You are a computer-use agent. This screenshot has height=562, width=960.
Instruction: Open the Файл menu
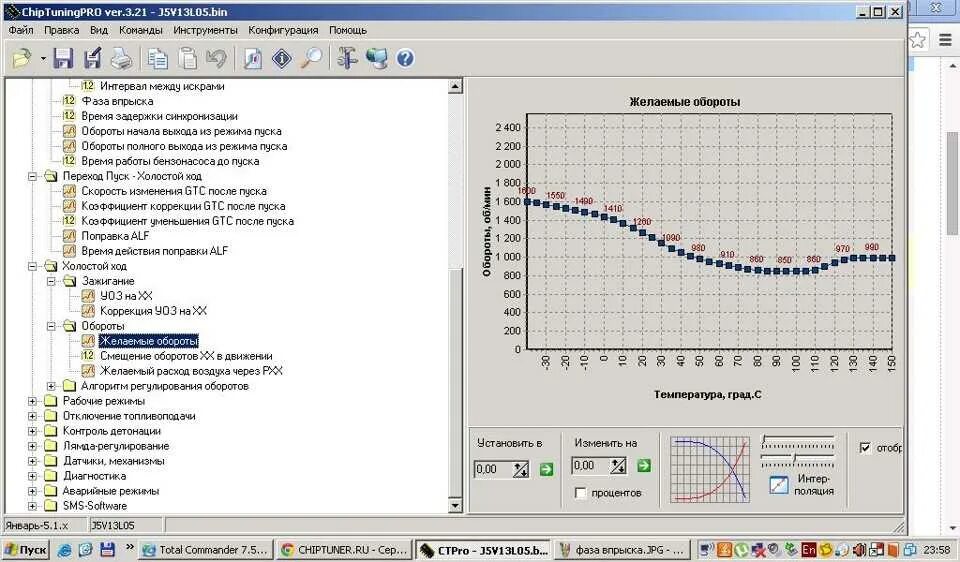click(x=21, y=30)
